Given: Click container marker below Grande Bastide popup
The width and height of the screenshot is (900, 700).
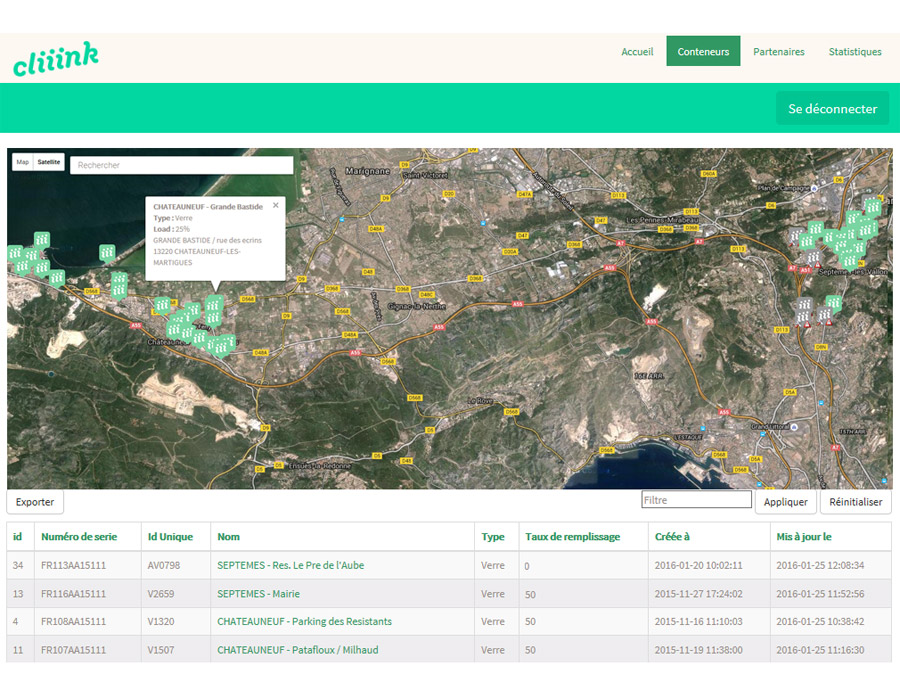Looking at the screenshot, I should point(214,303).
